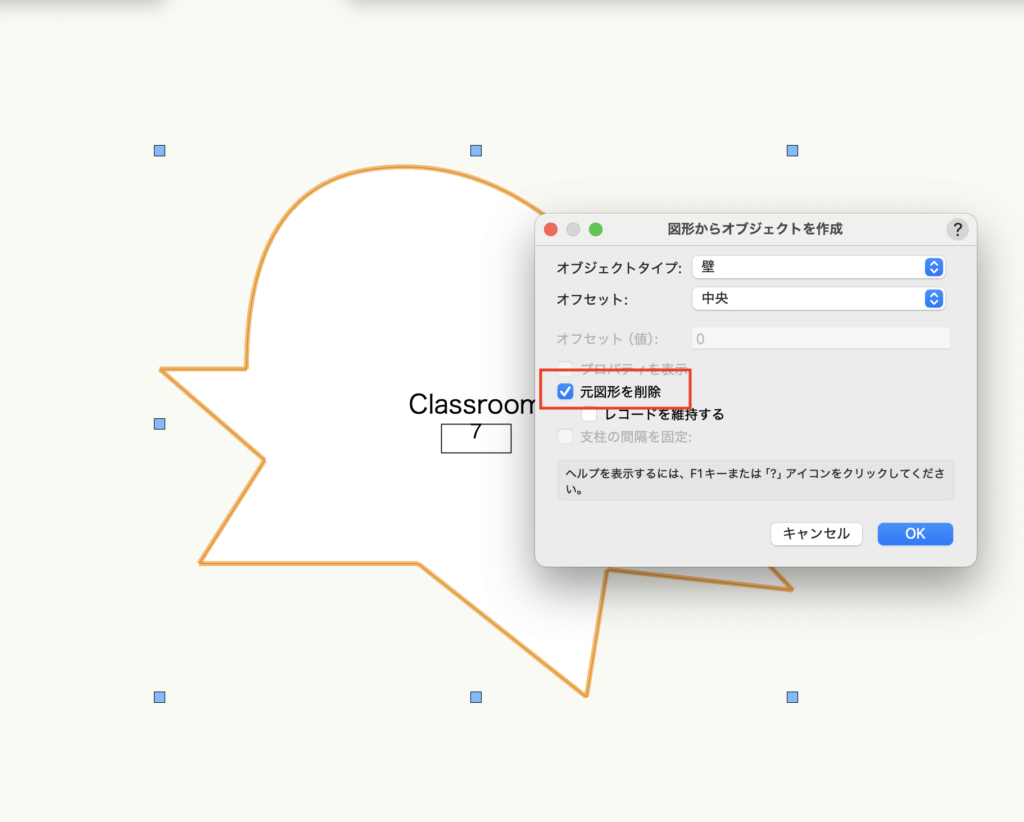The image size is (1024, 822).
Task: Click the top-left selection handle
Action: [x=159, y=151]
